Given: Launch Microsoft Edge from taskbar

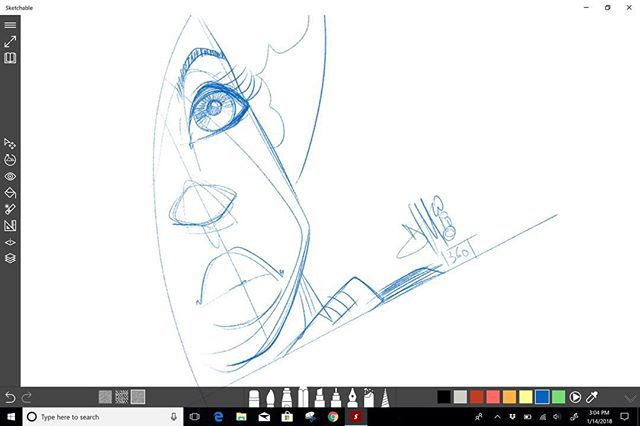Looking at the screenshot, I should click(x=218, y=417).
